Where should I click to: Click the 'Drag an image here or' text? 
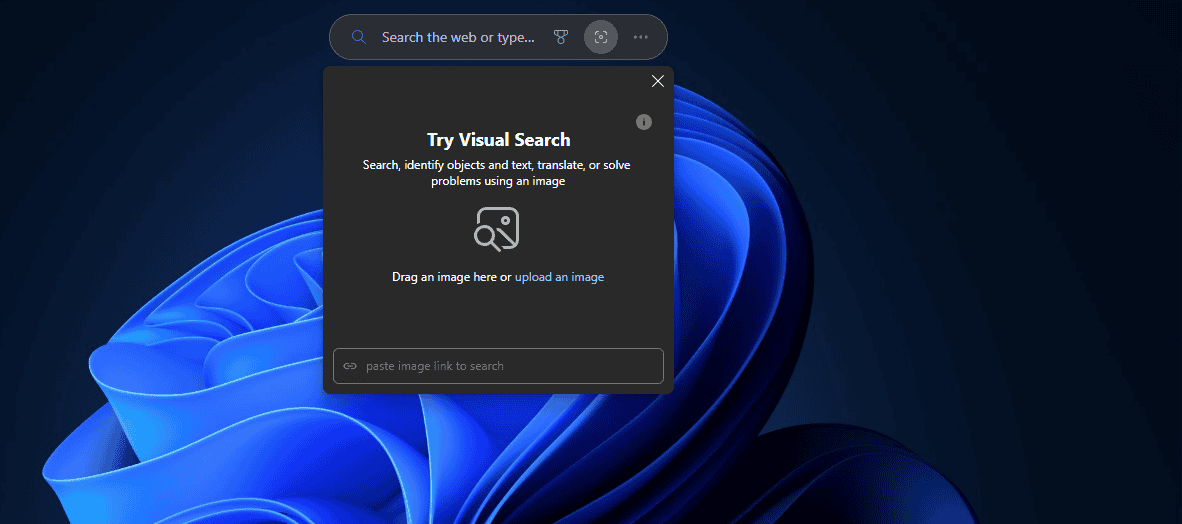click(452, 277)
